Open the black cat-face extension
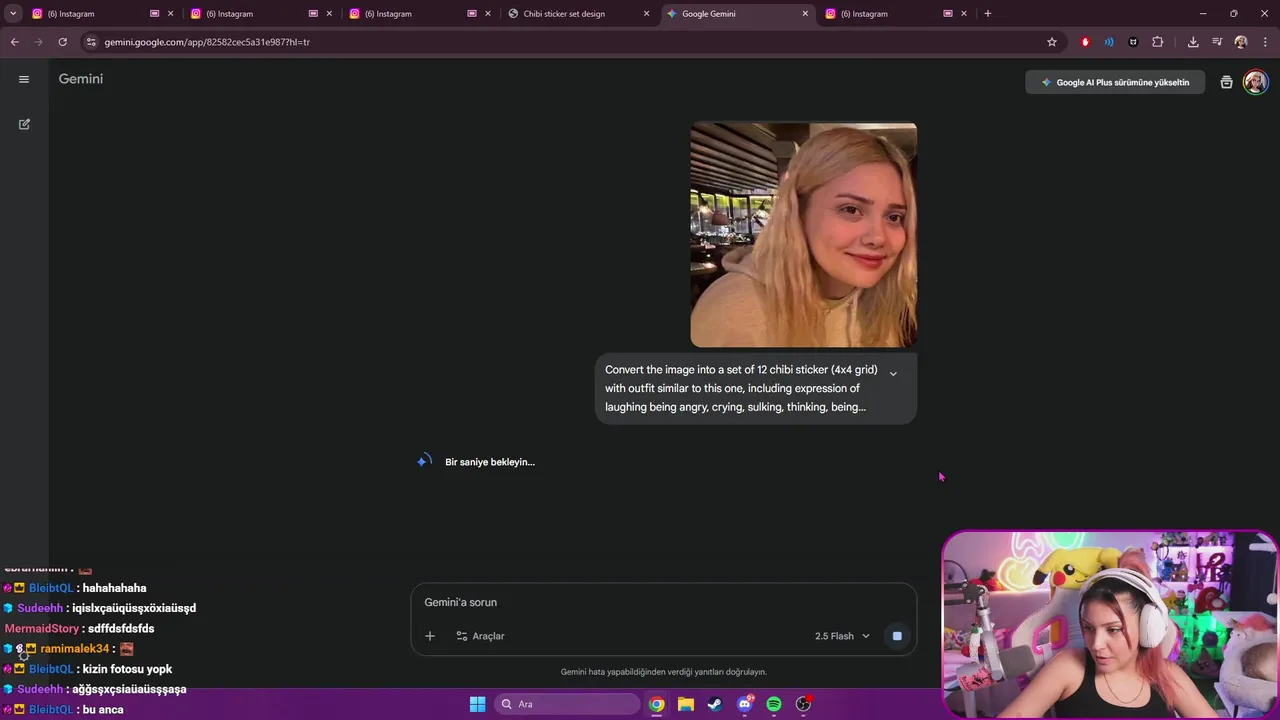Screen dimensions: 1280x720 coord(1133,42)
